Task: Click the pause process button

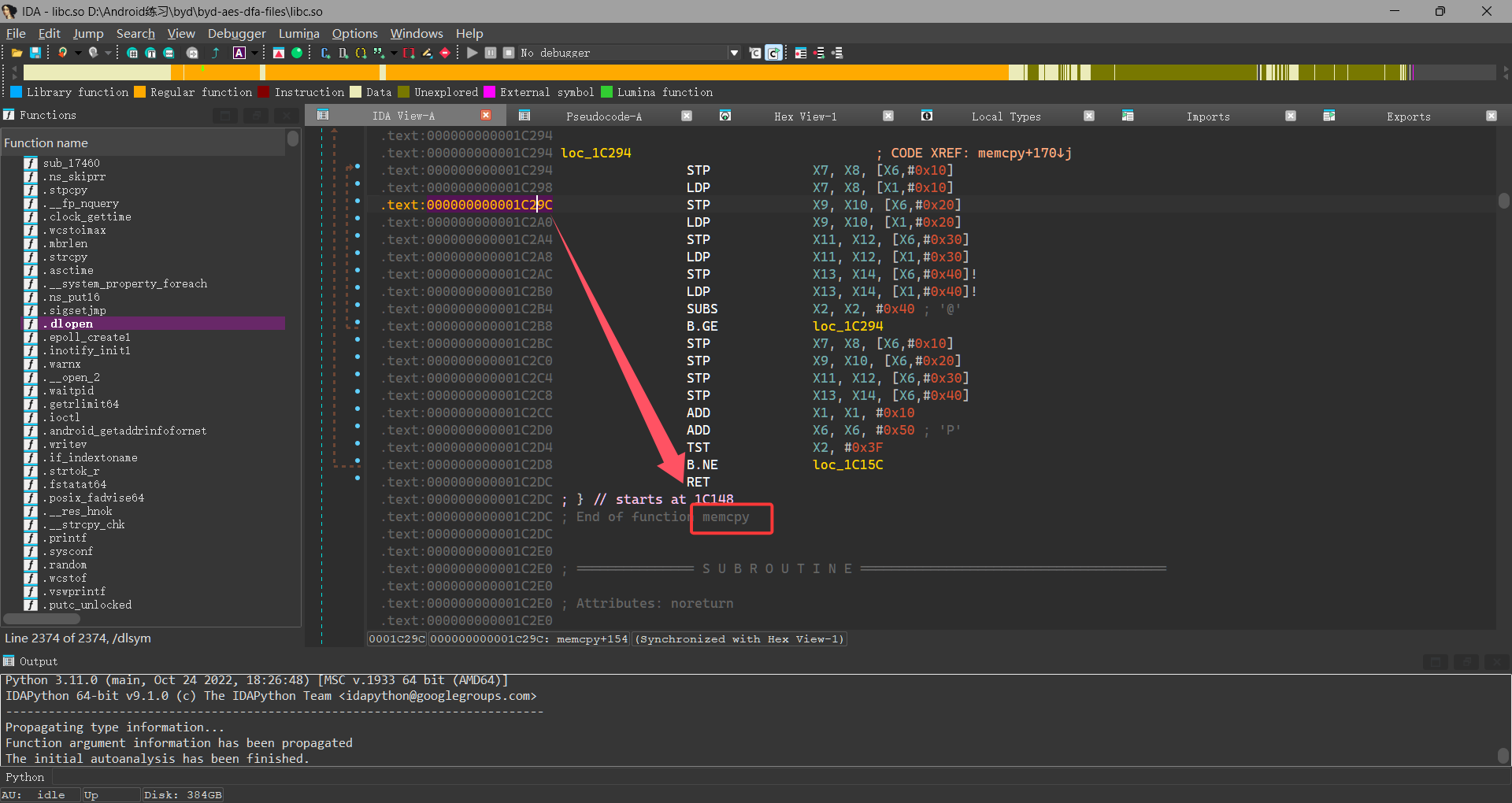Action: (491, 53)
